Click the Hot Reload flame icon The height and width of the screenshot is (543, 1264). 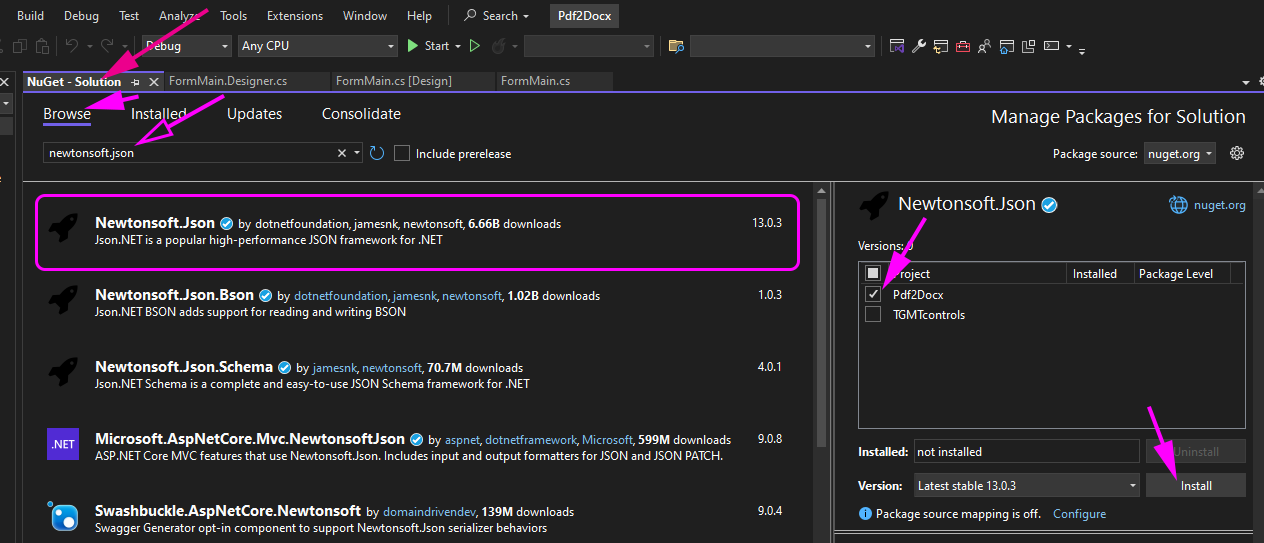[498, 46]
